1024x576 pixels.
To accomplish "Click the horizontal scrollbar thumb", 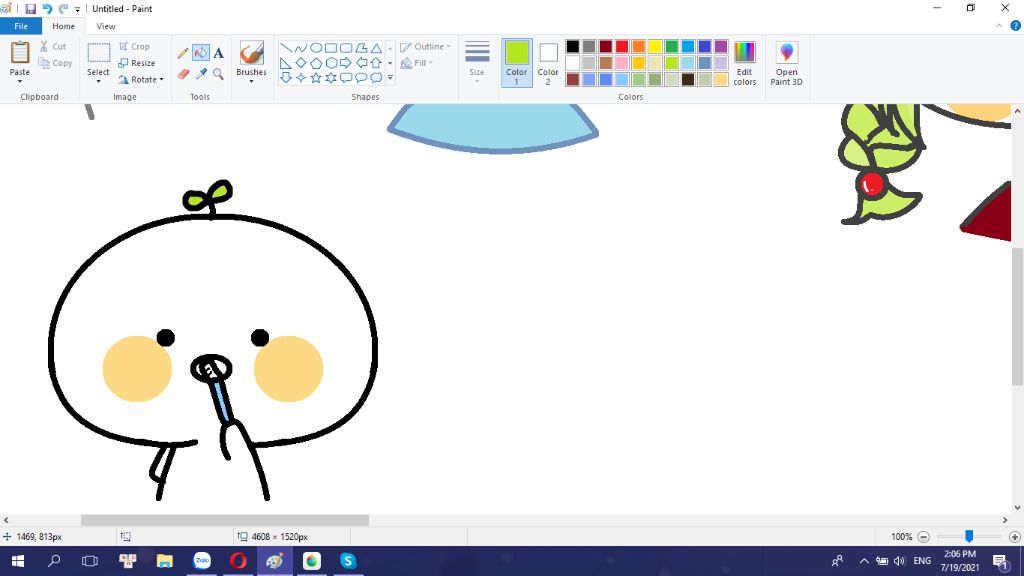I will [225, 520].
